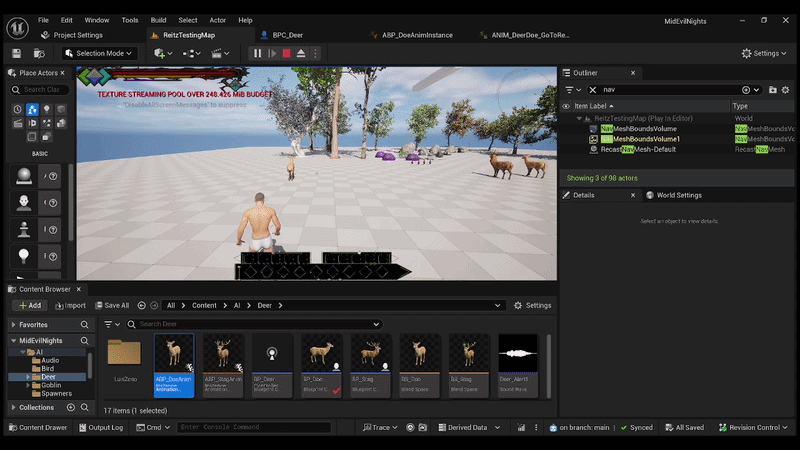Viewport: 800px width, 450px height.
Task: Open the Cinematics clapperboard icon
Action: (x=220, y=53)
